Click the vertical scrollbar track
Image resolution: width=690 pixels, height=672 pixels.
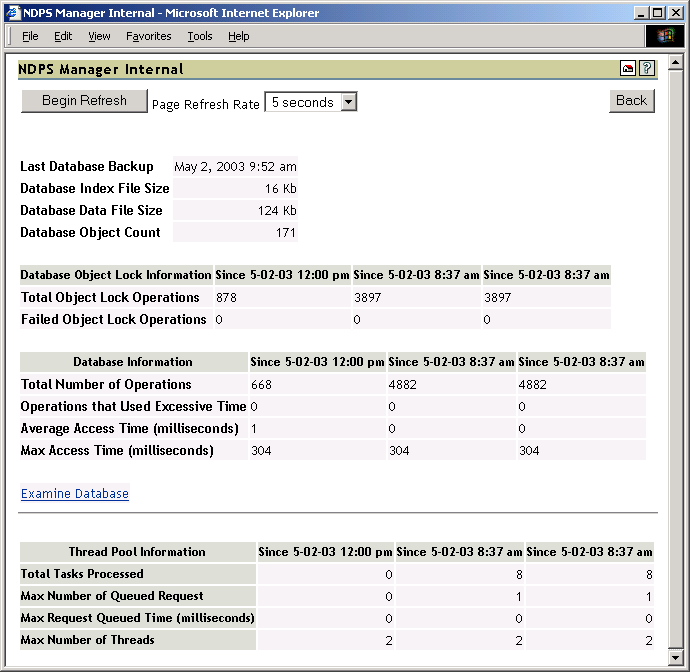[x=675, y=359]
